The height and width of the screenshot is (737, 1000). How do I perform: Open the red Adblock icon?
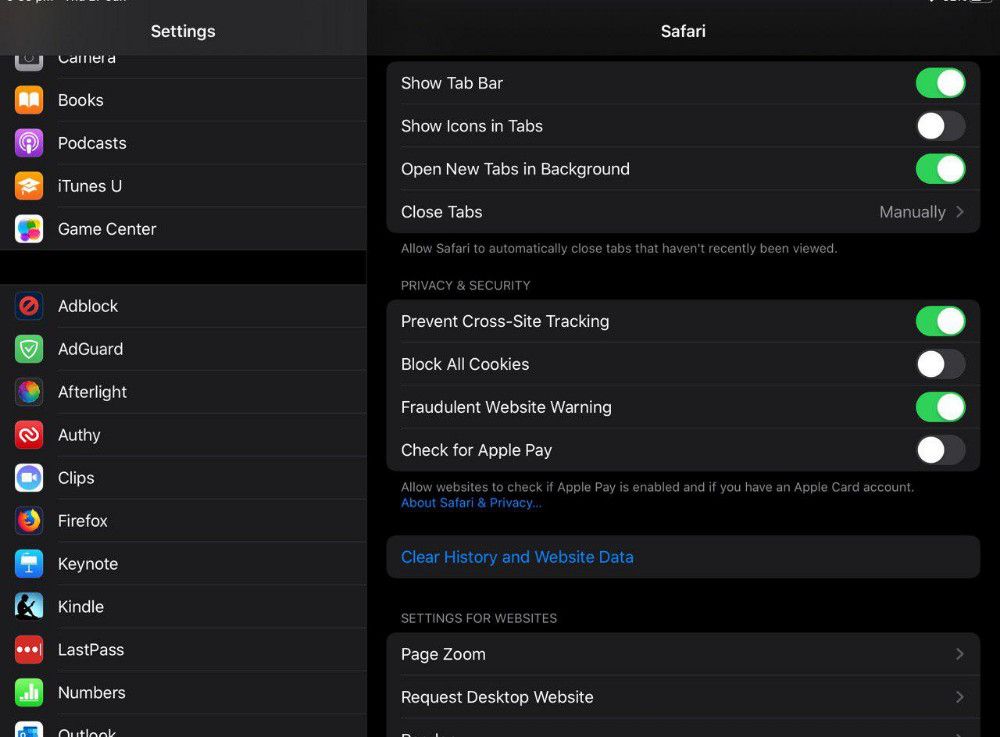coord(29,306)
